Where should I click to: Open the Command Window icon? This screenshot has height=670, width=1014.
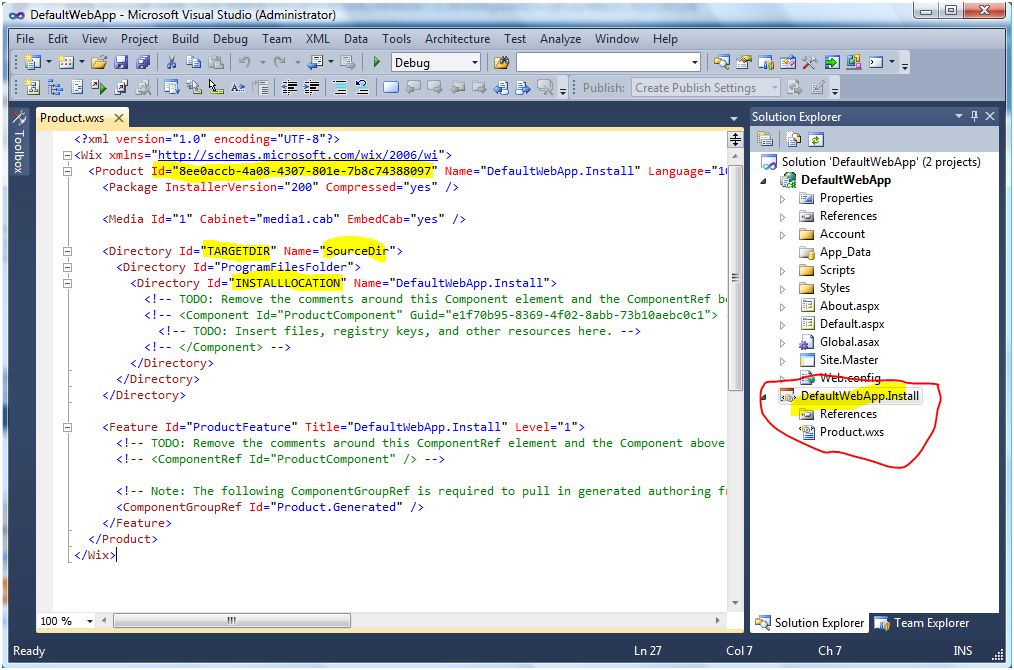(x=876, y=62)
